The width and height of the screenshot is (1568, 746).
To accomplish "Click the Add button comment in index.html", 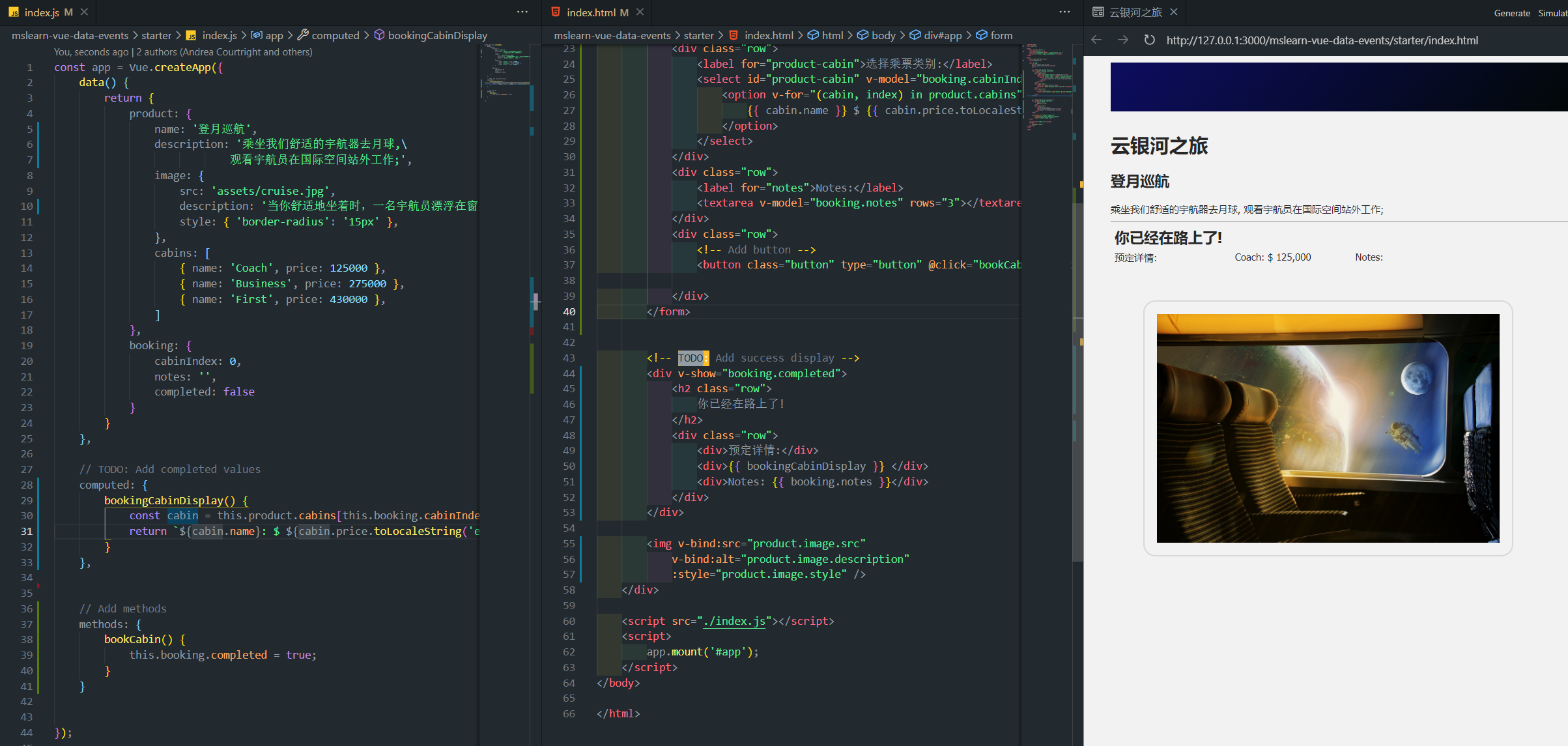I will [x=756, y=250].
